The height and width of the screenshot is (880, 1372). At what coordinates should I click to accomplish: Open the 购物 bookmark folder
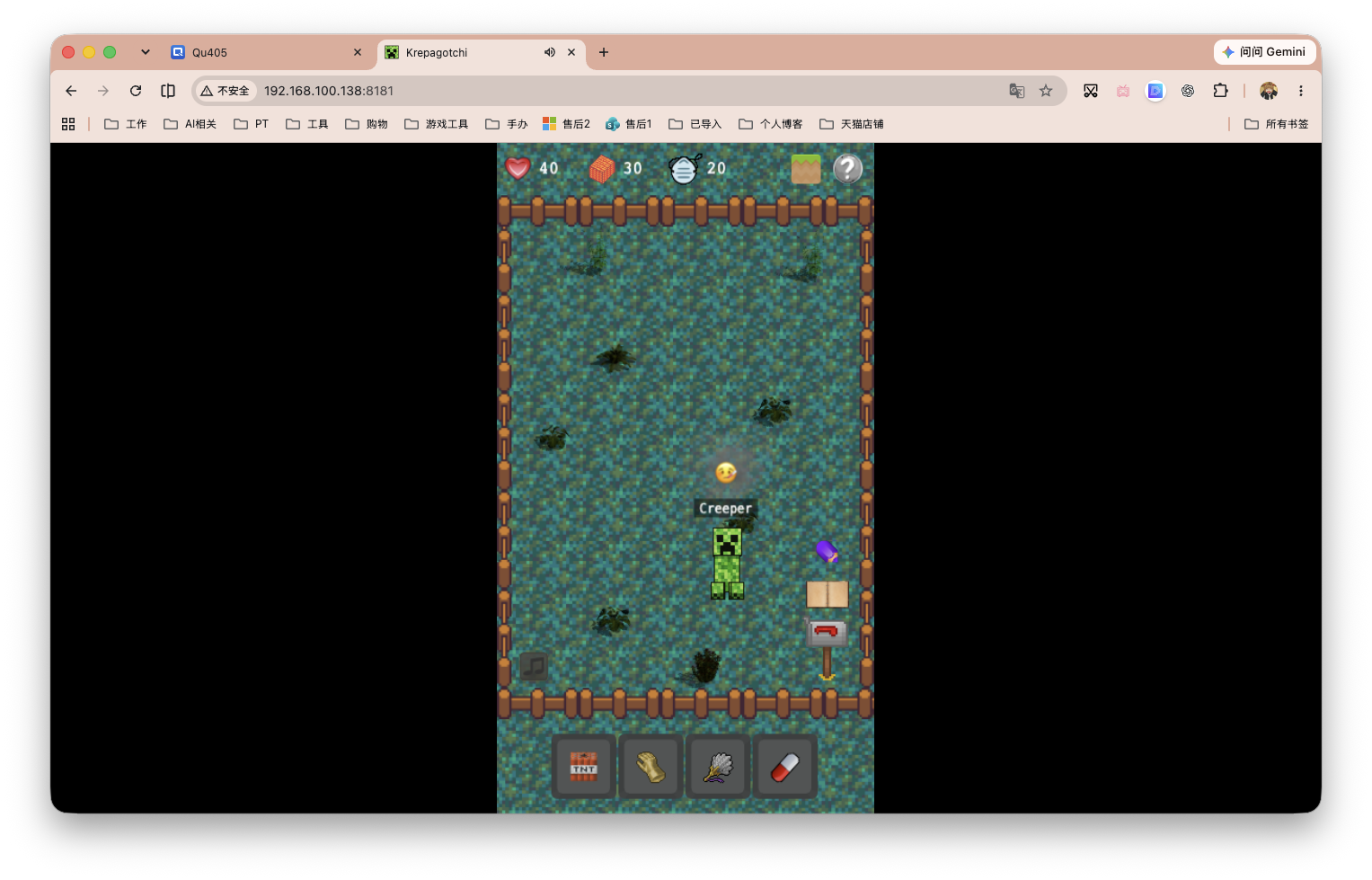tap(367, 124)
